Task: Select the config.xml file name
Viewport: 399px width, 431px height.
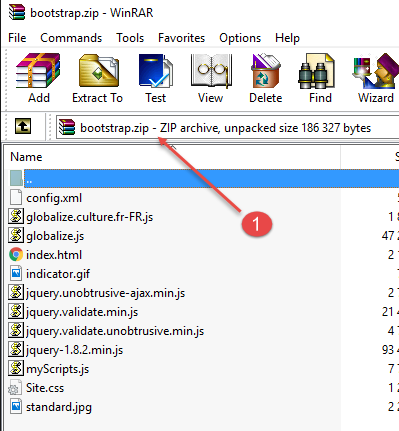Action: pos(54,198)
